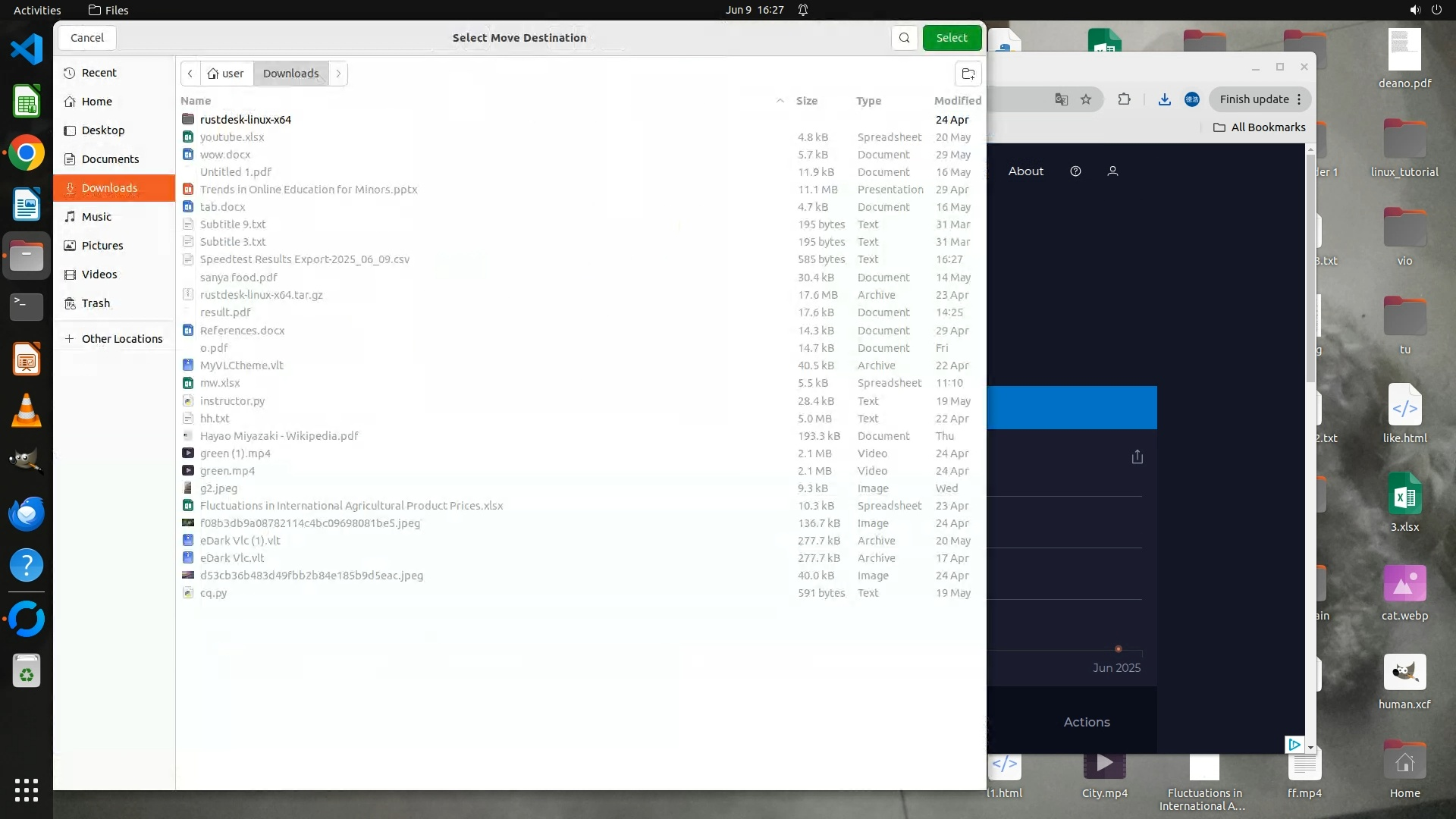
Task: Open the rustdesk-linux-x64 folder row
Action: click(246, 120)
